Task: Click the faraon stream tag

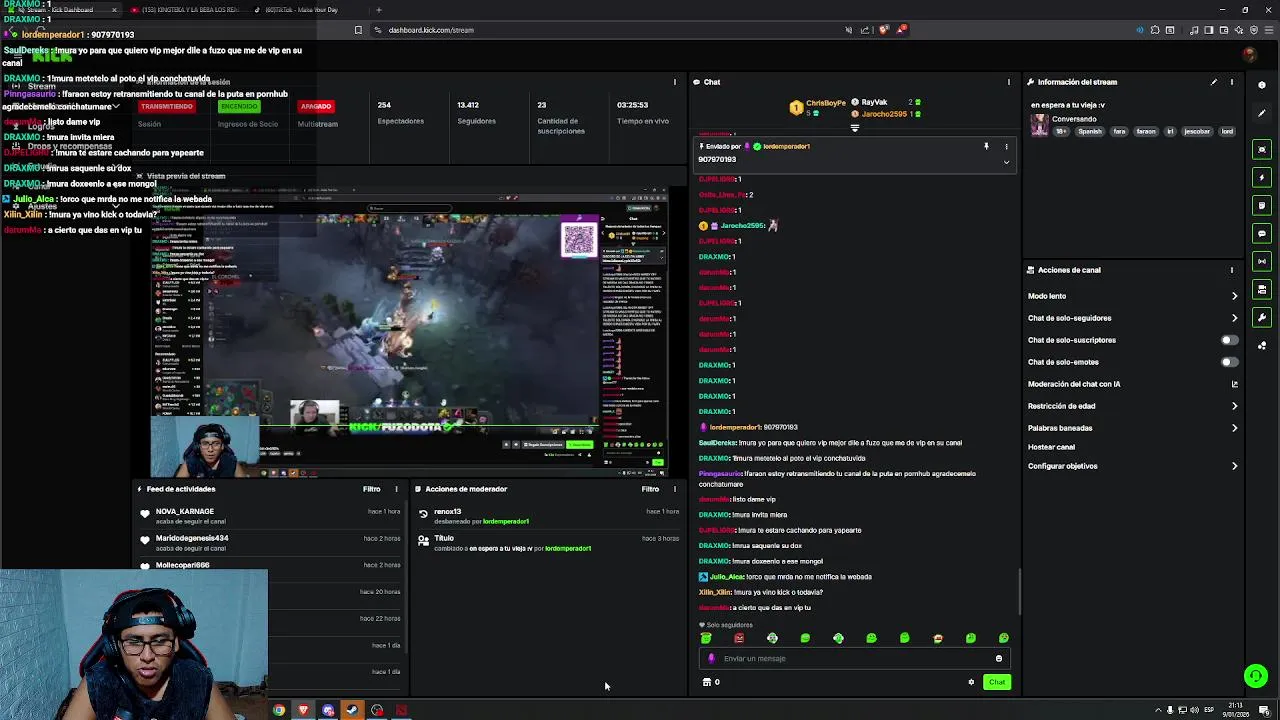Action: 1145,131
